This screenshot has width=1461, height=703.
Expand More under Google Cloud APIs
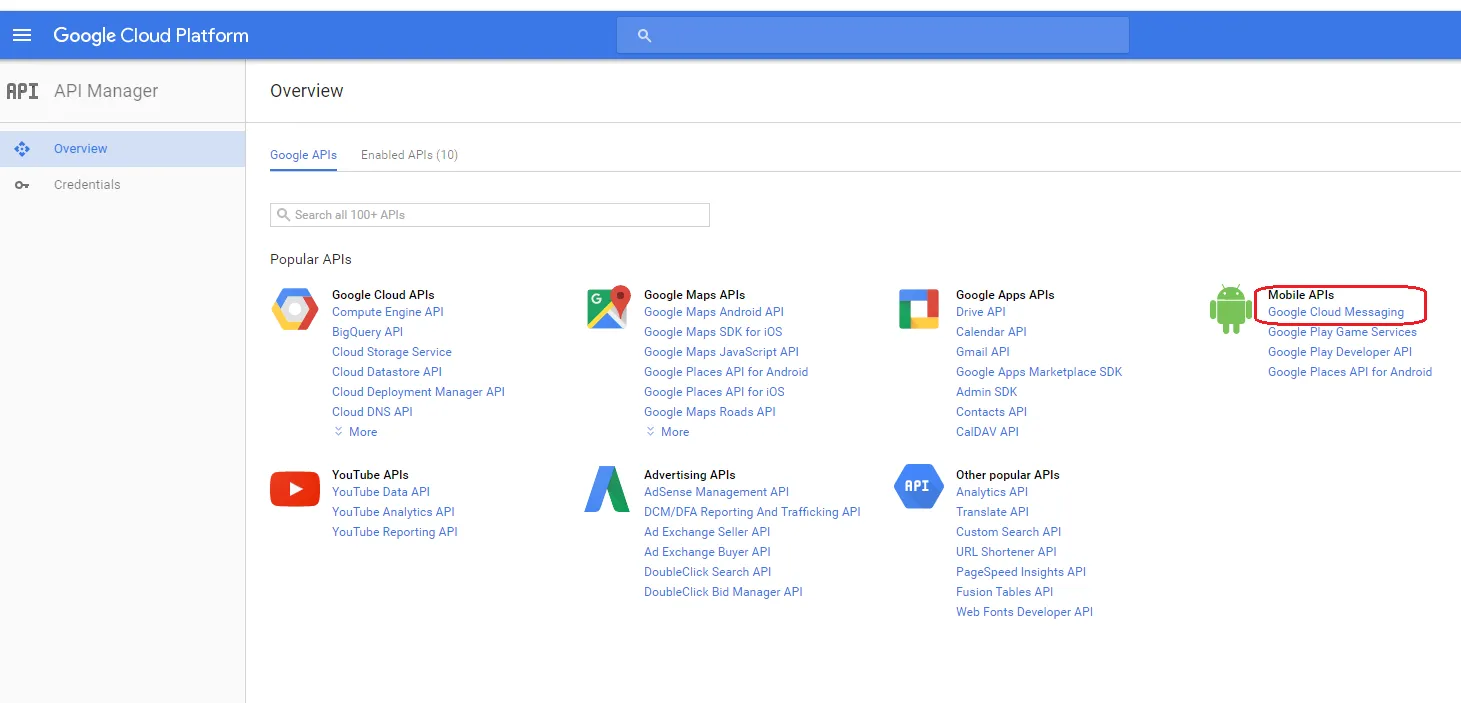(x=356, y=432)
